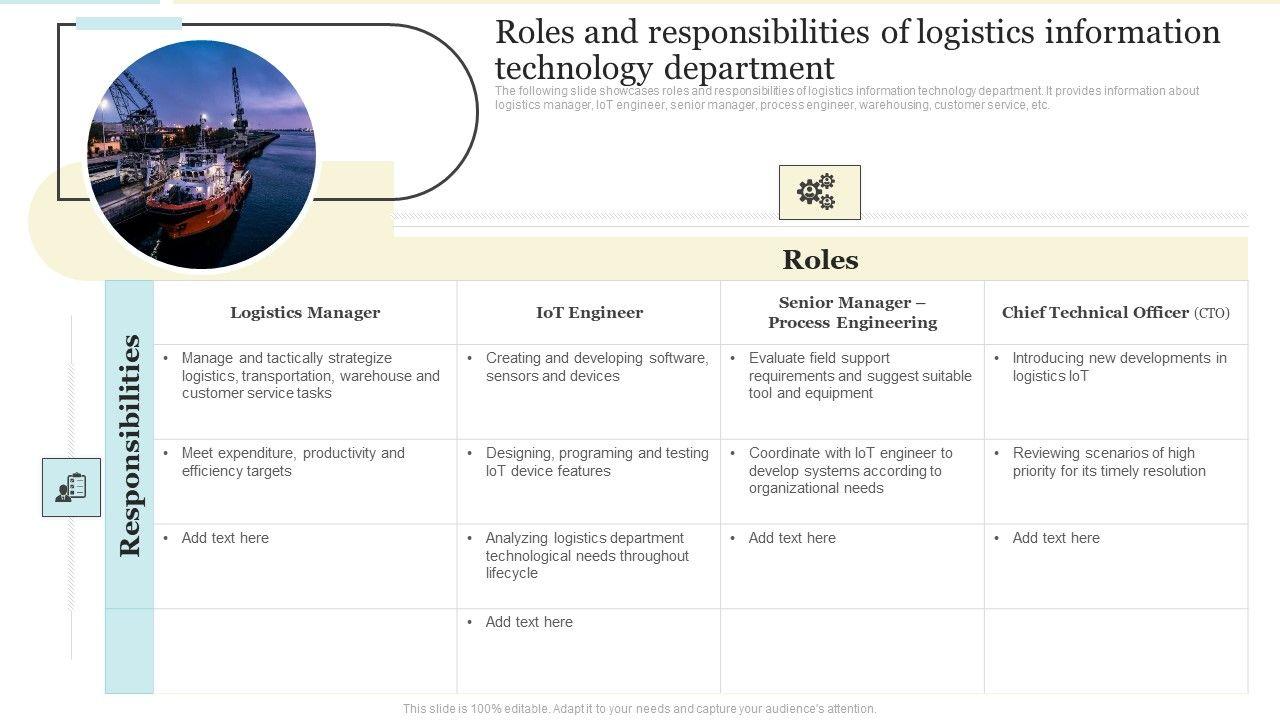Select the IoT Engineer column header
Screen dimensions: 1280x720
click(589, 313)
